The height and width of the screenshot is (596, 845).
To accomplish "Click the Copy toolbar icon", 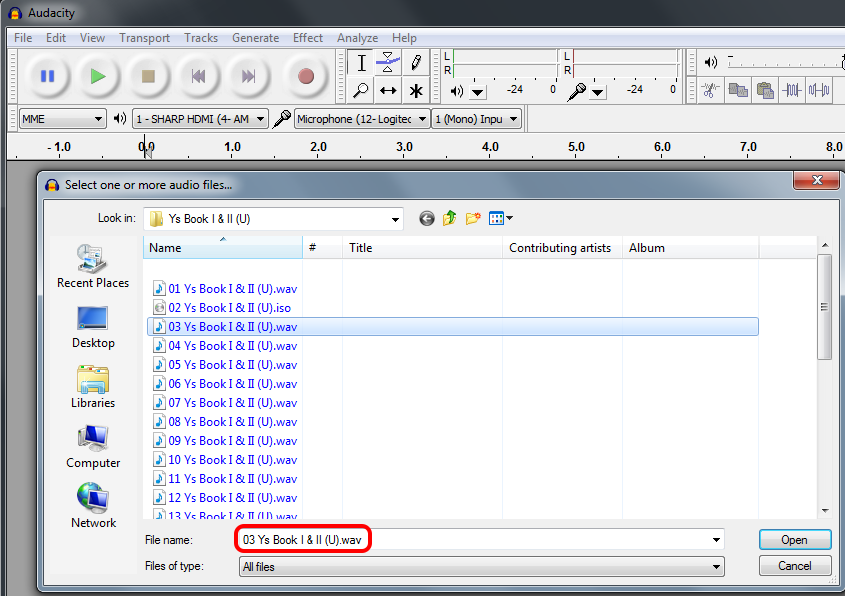I will pyautogui.click(x=738, y=90).
